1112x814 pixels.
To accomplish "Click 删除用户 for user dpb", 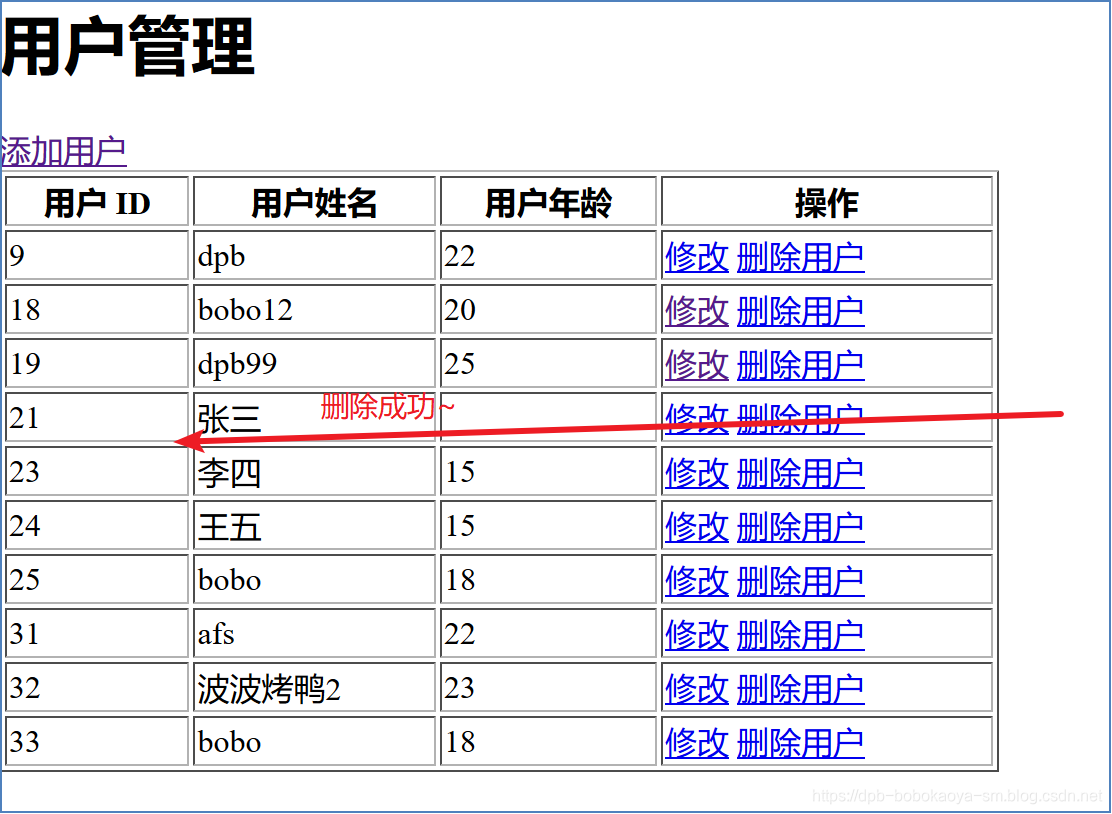I will coord(800,256).
